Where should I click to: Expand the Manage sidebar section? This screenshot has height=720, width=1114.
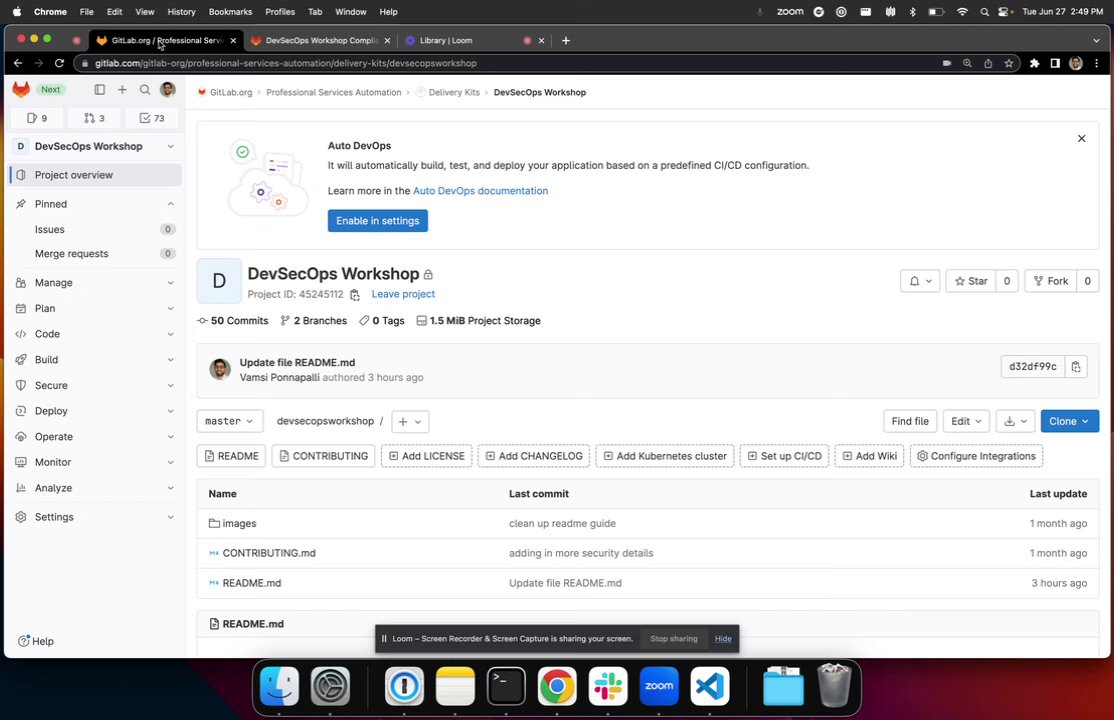click(94, 283)
